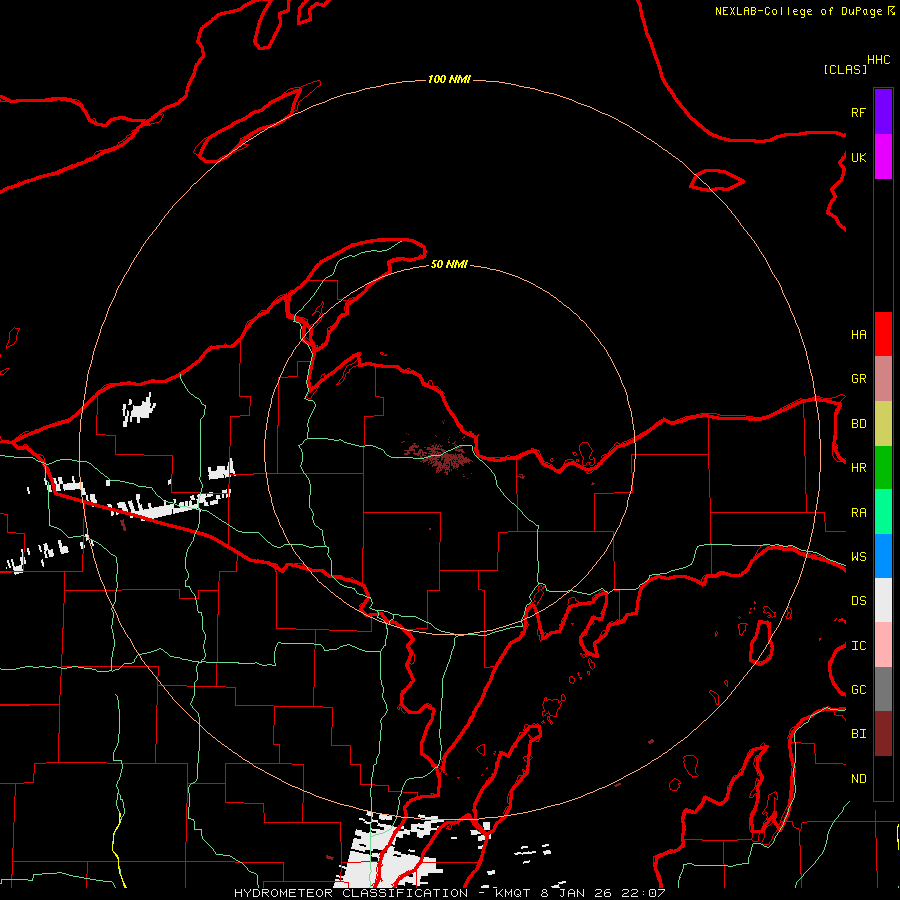Click the GC legend label
The image size is (900, 900).
858,690
